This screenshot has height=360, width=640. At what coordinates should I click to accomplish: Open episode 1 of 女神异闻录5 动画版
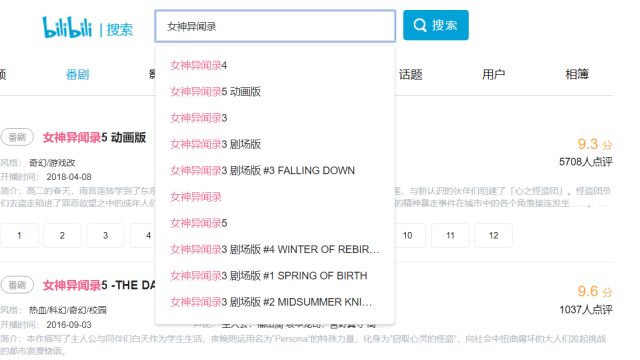19,236
